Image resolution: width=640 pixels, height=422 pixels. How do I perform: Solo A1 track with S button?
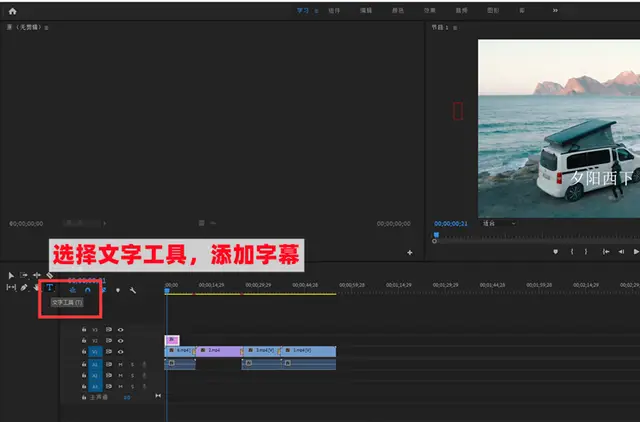(x=132, y=364)
